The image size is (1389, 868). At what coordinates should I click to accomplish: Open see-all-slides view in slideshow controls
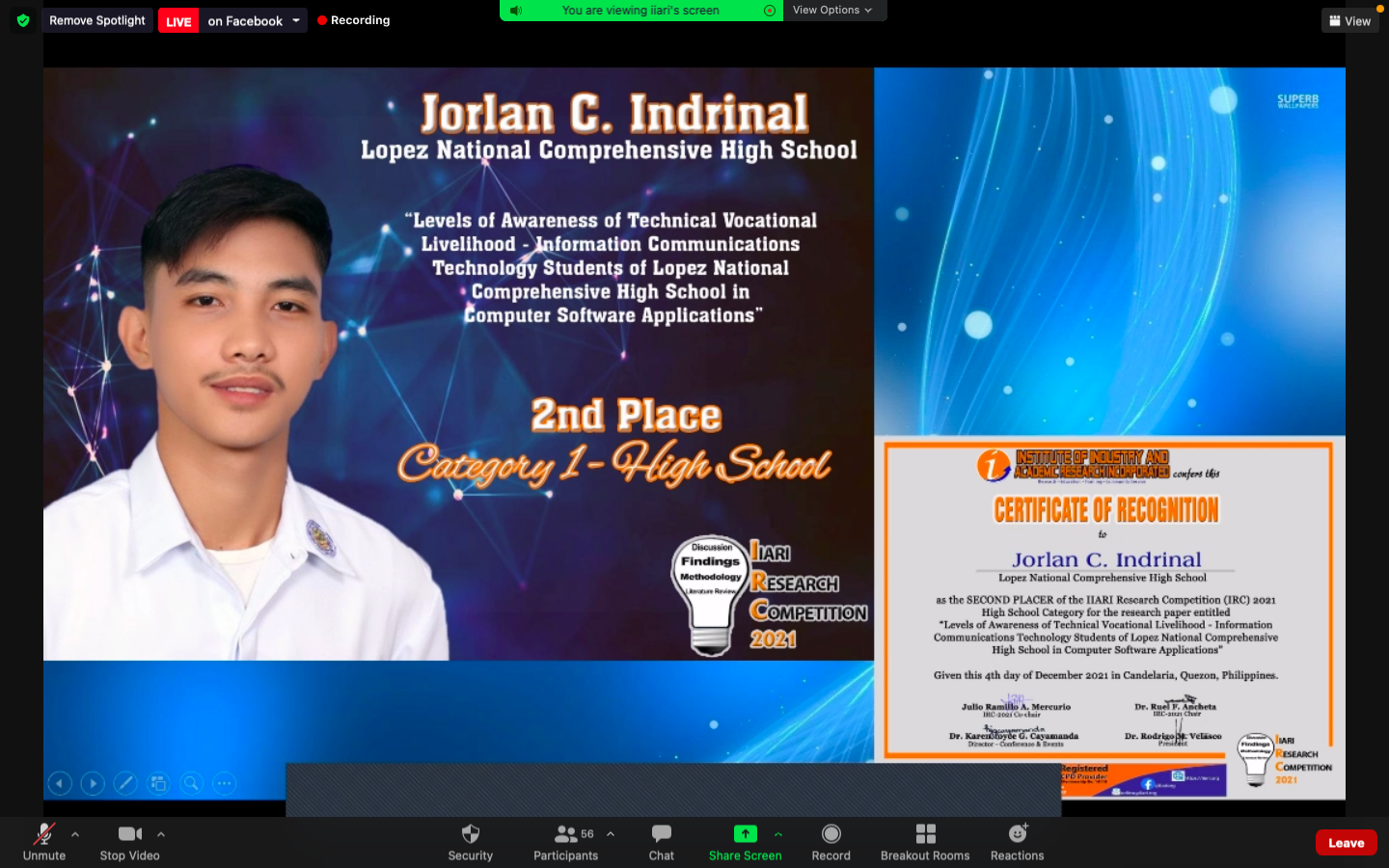tap(158, 783)
